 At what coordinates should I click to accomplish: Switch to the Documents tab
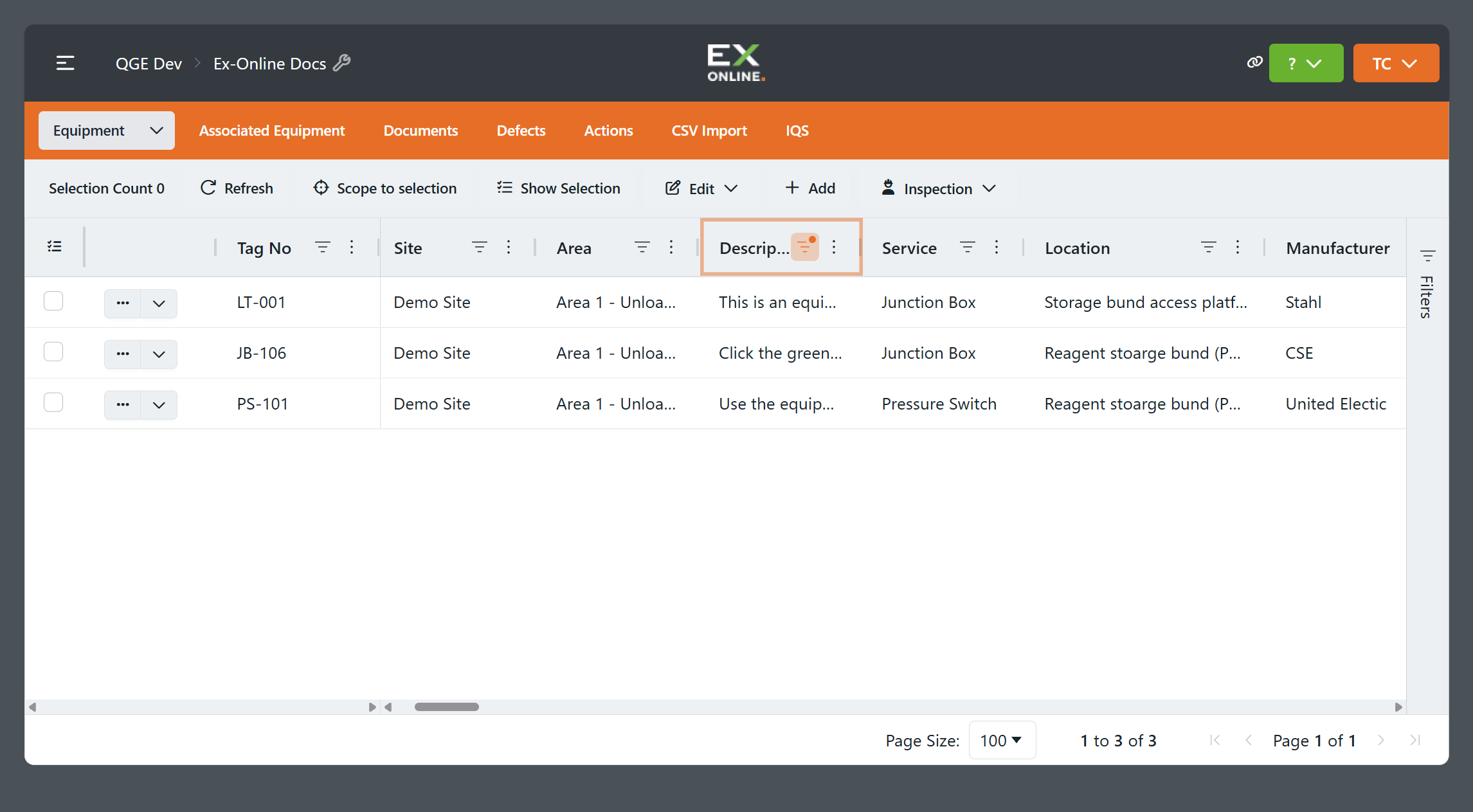tap(420, 131)
